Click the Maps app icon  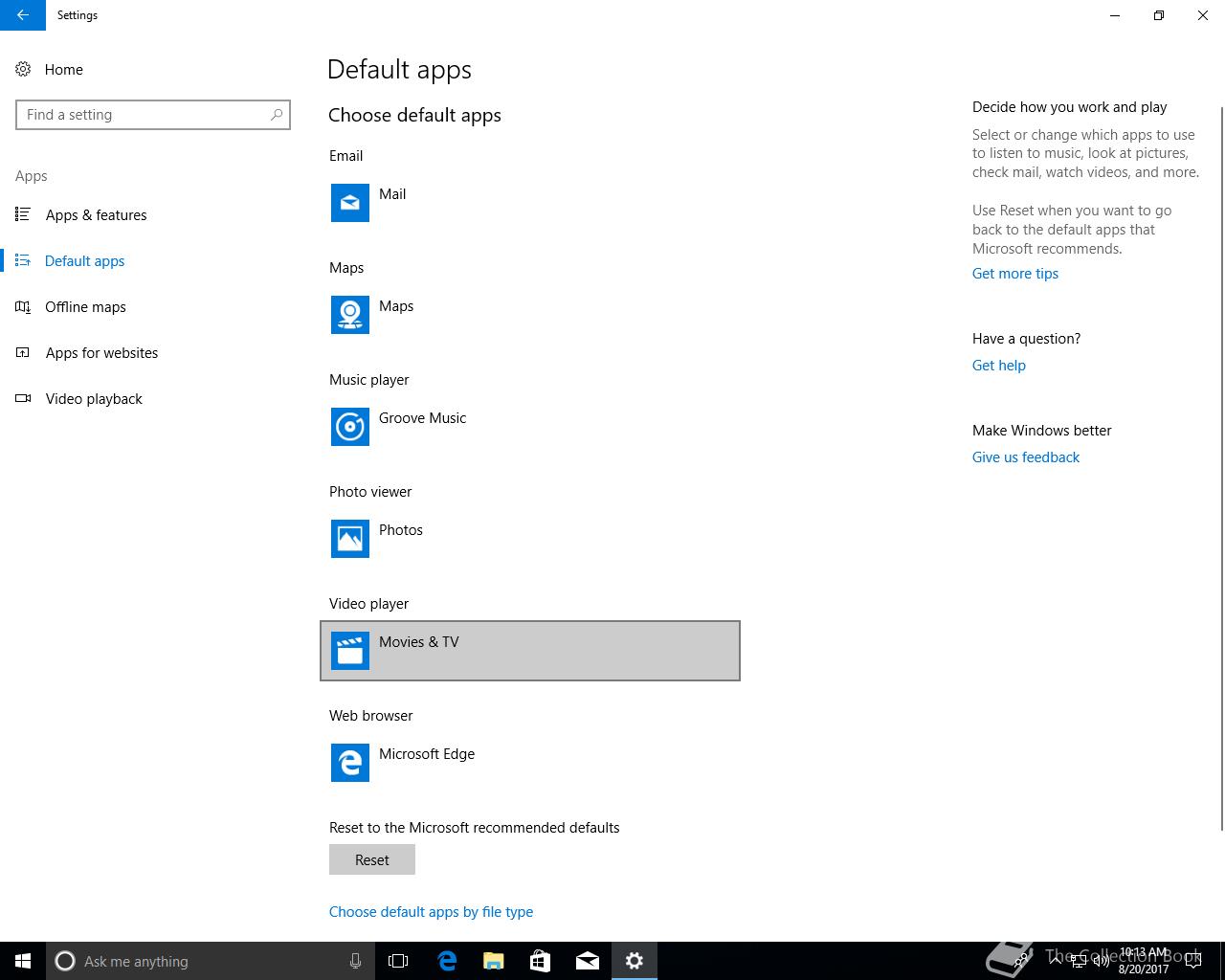(350, 315)
